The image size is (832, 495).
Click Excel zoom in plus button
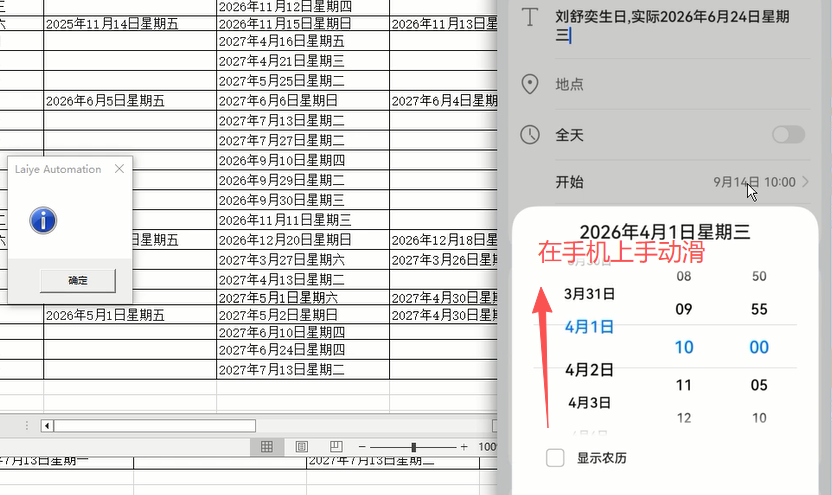point(464,447)
